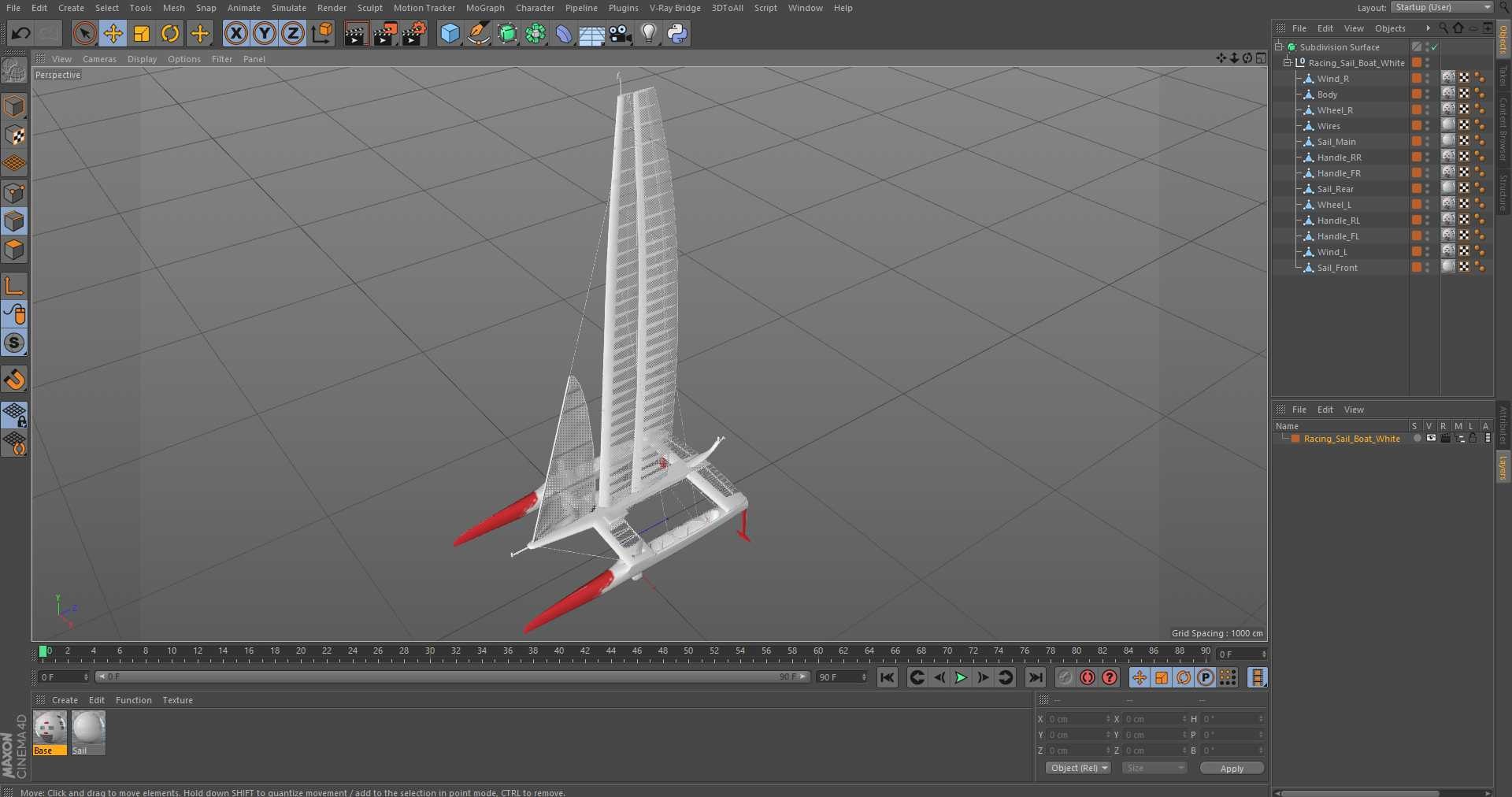This screenshot has width=1512, height=797.
Task: Click the X position 0 cm field
Action: click(x=1078, y=719)
